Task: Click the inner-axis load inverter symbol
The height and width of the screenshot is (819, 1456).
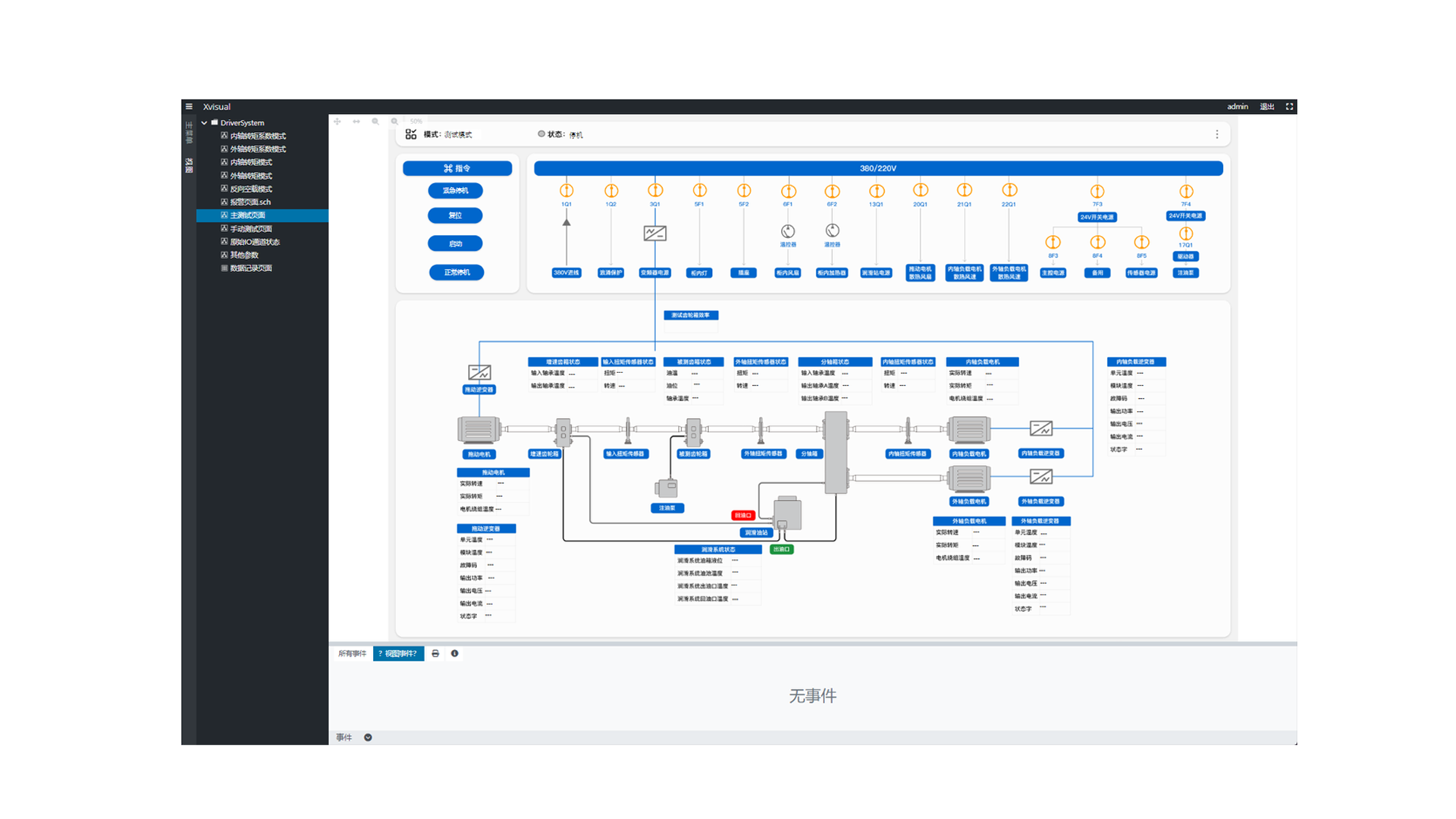Action: [1041, 429]
